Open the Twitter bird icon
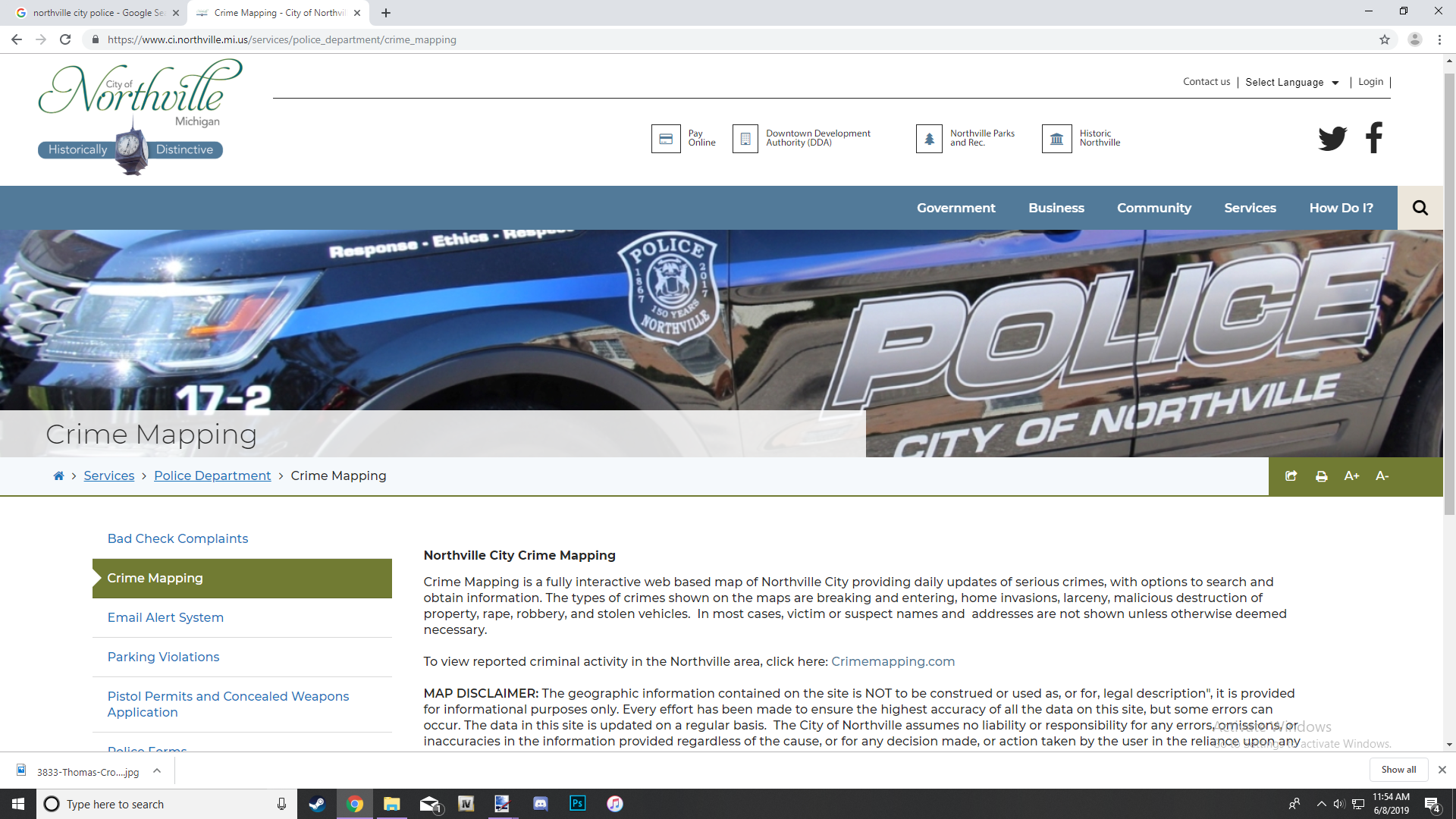1456x819 pixels. pos(1332,138)
